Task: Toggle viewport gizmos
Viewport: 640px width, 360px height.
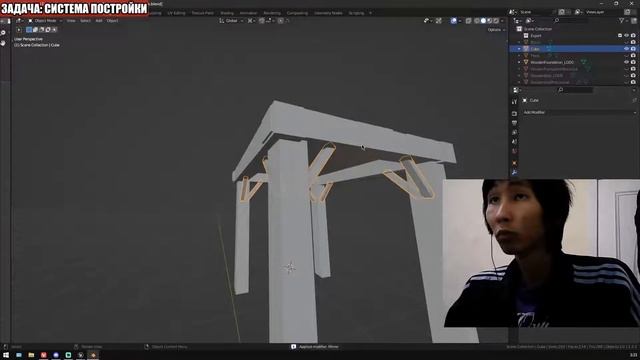Action: pyautogui.click(x=439, y=20)
